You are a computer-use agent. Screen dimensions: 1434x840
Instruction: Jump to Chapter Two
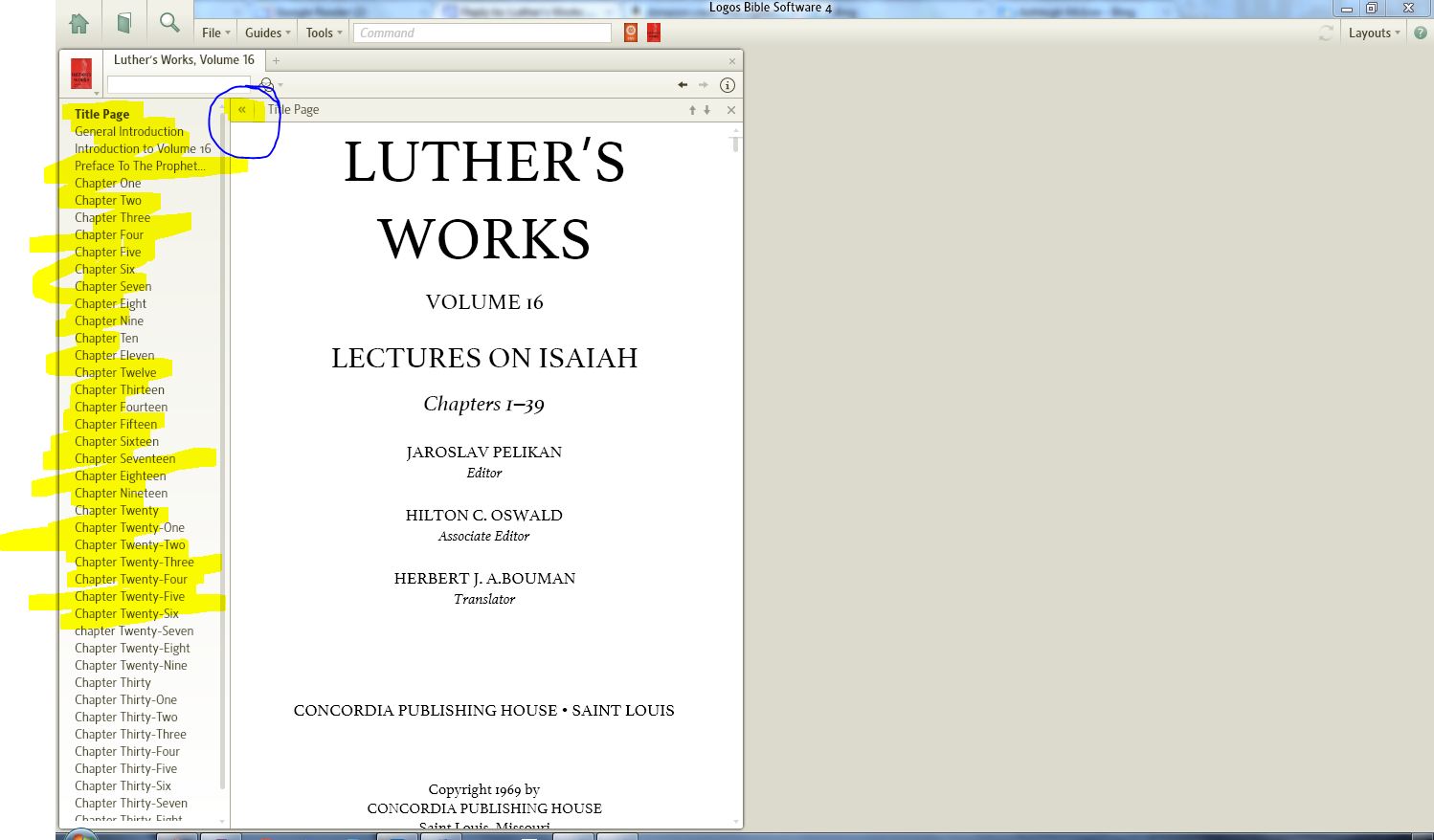(108, 200)
